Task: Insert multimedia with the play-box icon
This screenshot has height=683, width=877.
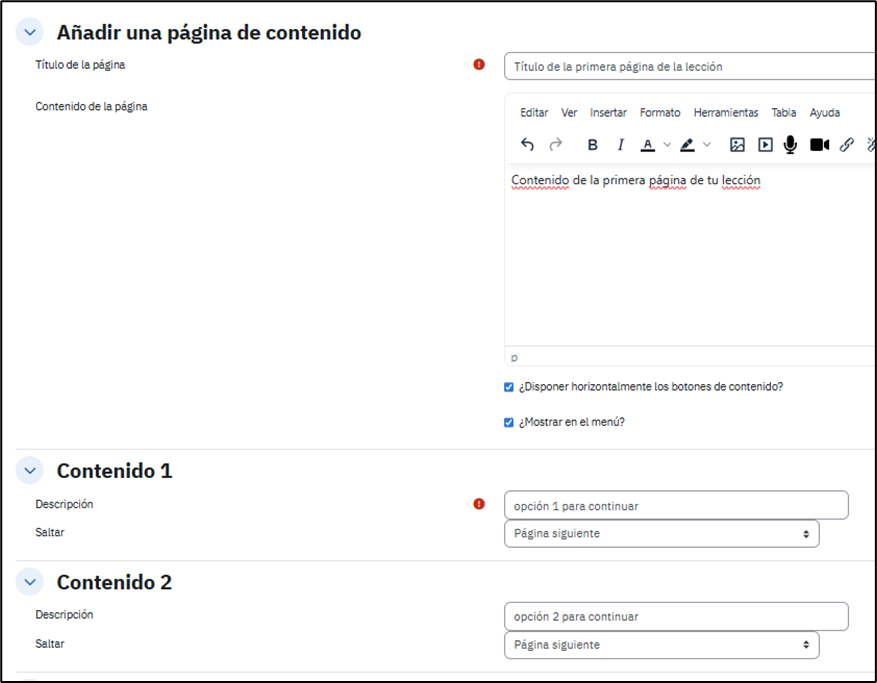Action: coord(765,145)
